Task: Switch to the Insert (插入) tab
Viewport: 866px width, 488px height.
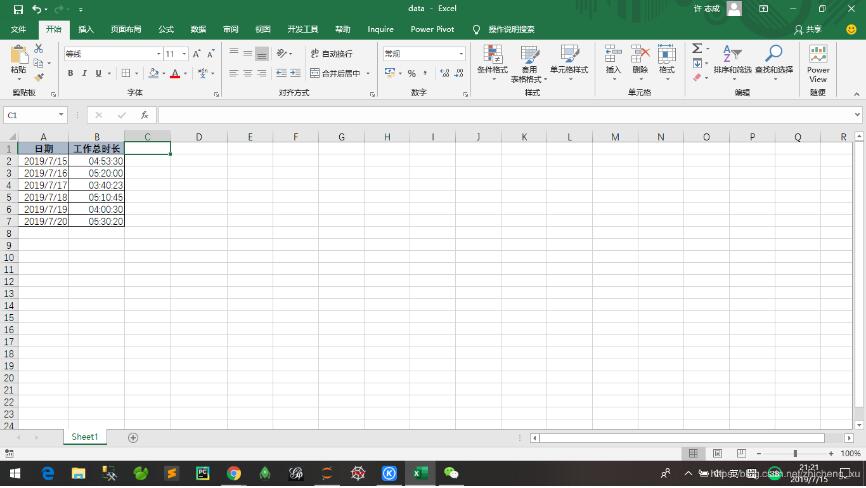Action: click(x=86, y=29)
